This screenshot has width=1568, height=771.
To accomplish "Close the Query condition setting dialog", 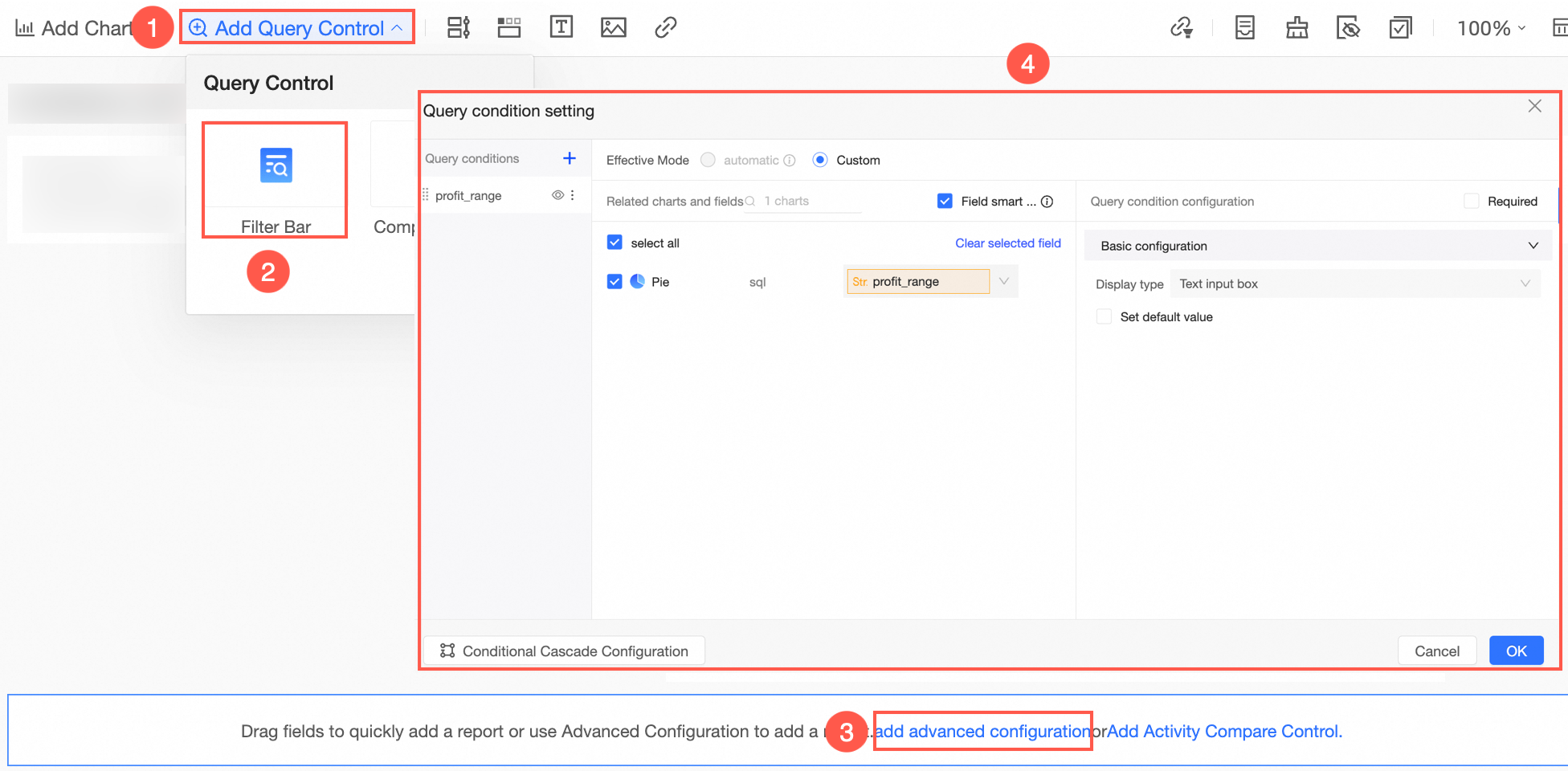I will click(1534, 106).
